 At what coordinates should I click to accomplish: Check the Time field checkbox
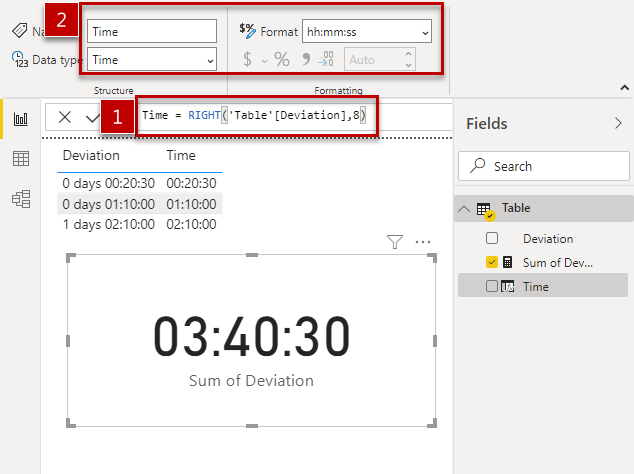pos(492,286)
